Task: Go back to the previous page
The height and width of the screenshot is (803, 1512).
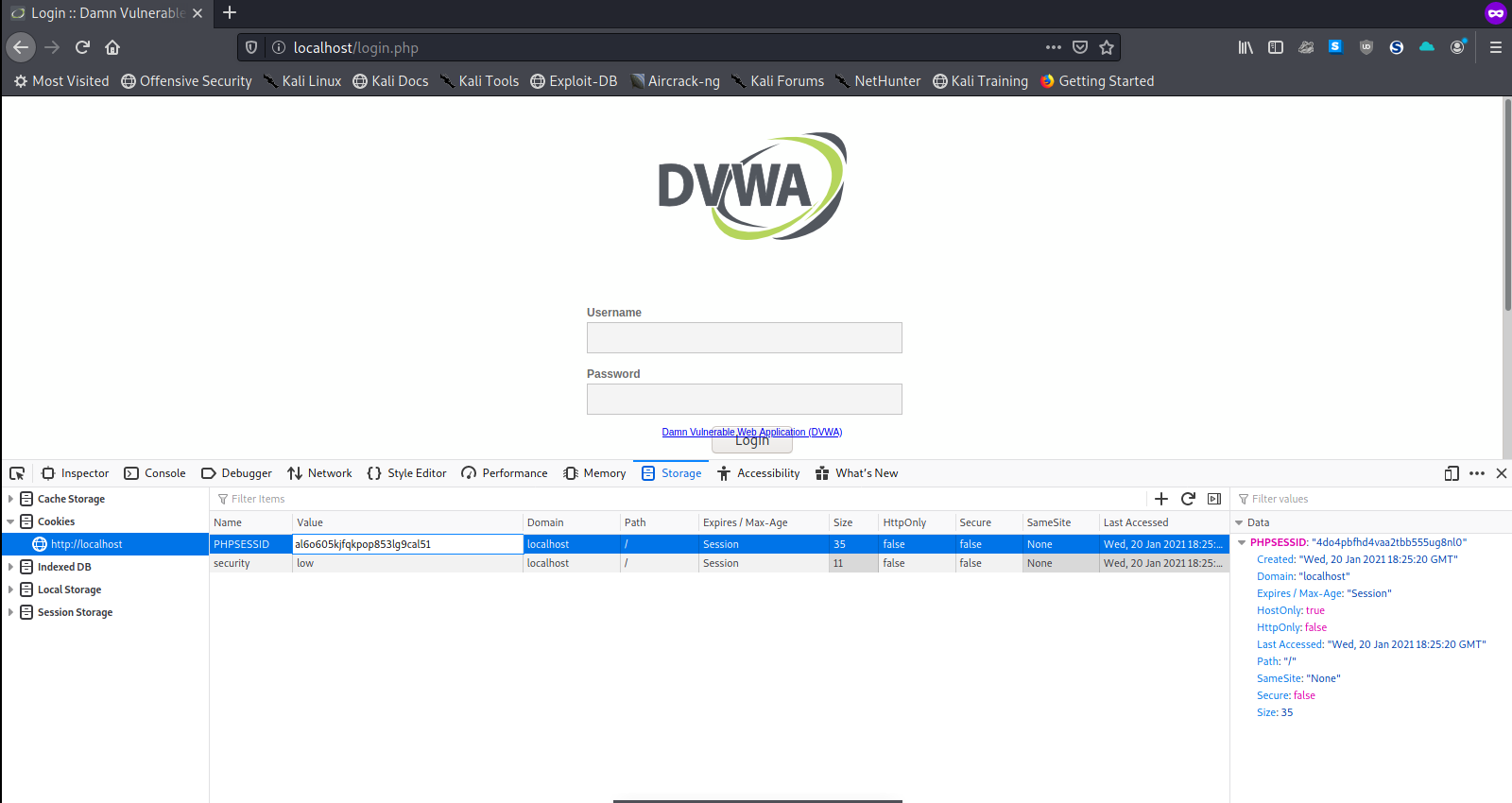Action: pos(21,47)
